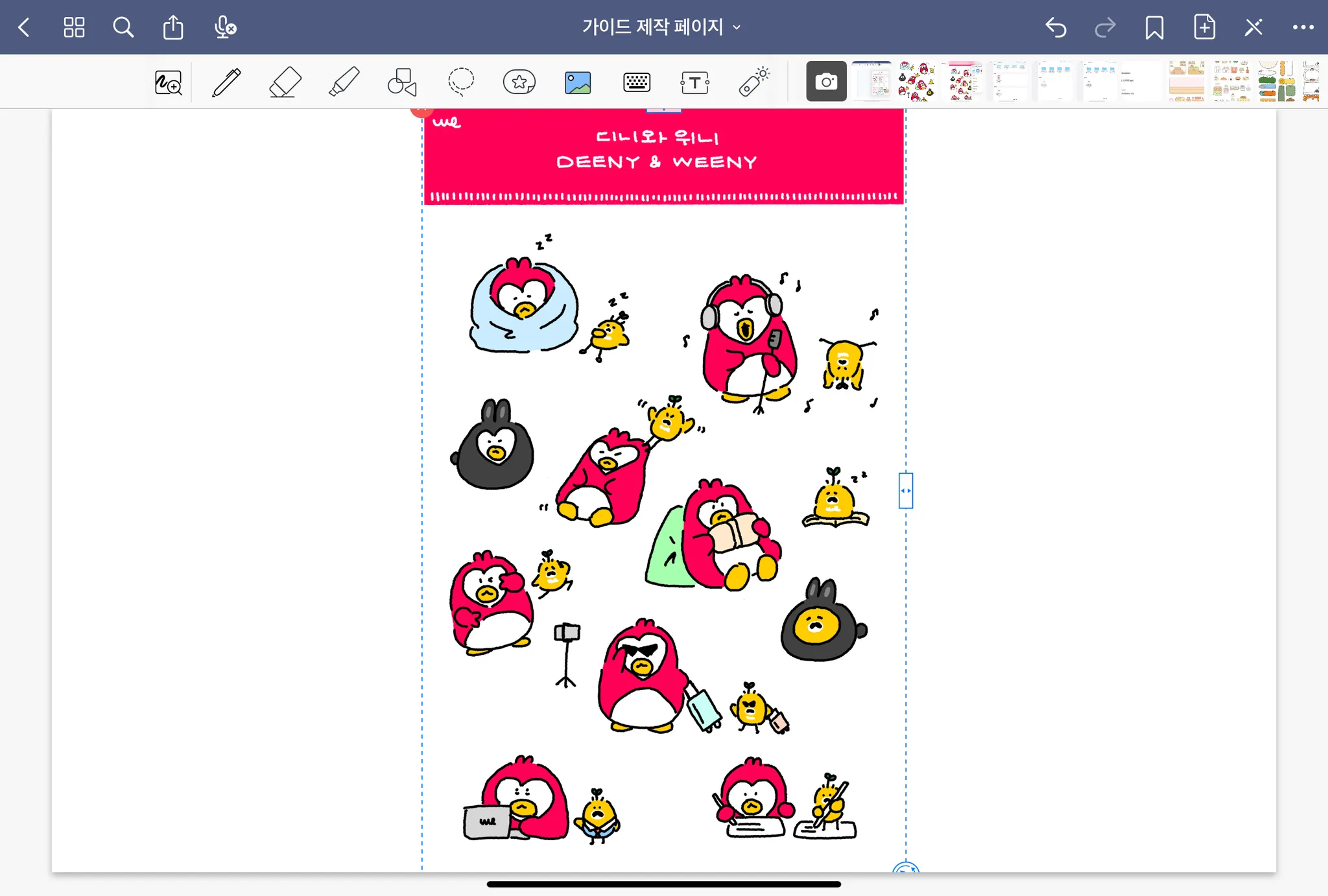This screenshot has width=1328, height=896.
Task: Open camera to take a photo
Action: click(826, 82)
